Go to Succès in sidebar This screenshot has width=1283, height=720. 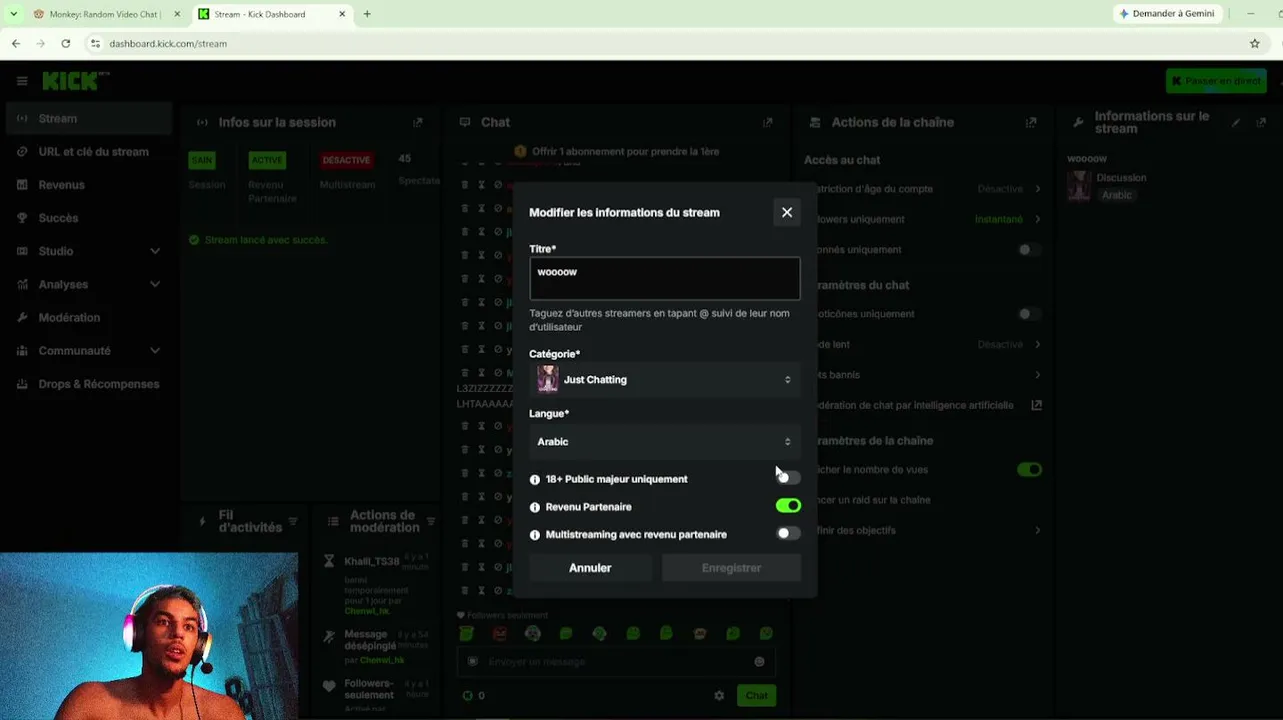coord(87,218)
